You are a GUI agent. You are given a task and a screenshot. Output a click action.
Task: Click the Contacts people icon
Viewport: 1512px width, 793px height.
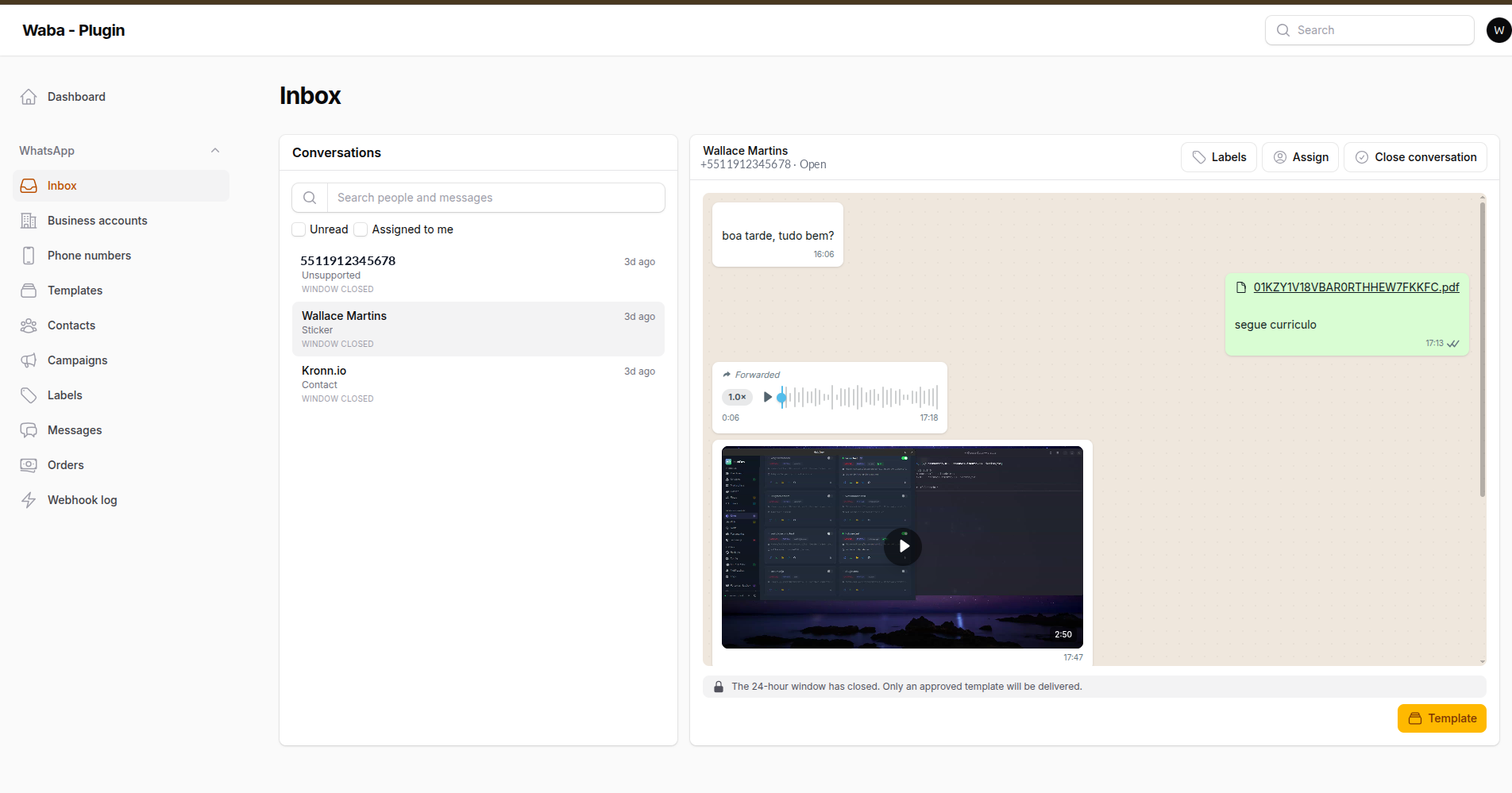[29, 325]
